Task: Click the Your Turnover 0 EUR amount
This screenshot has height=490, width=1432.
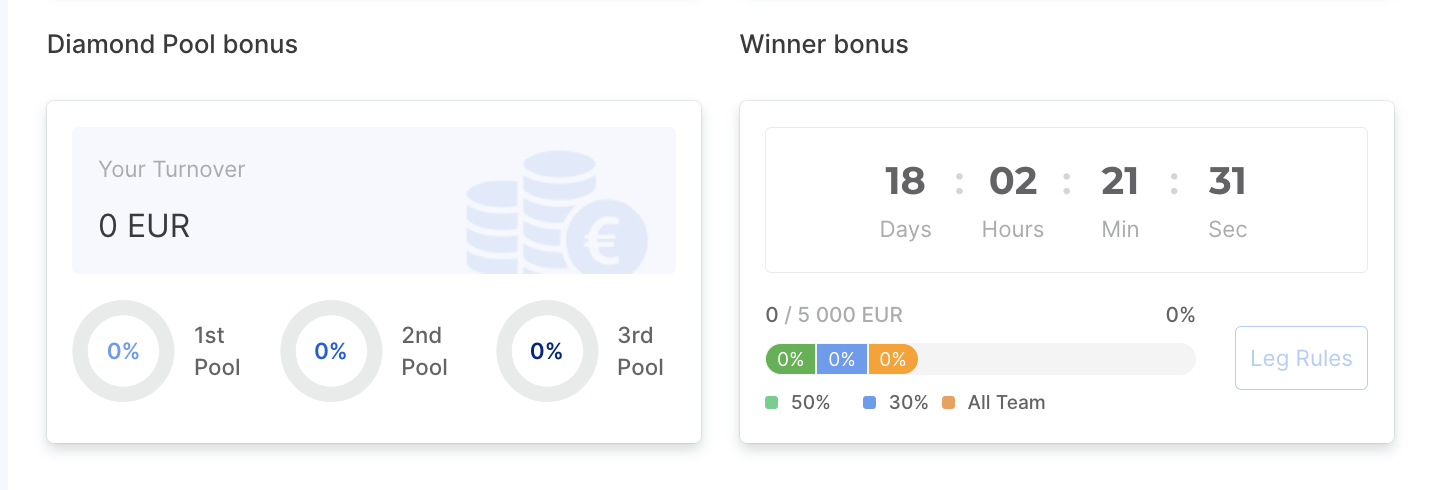Action: click(x=144, y=226)
